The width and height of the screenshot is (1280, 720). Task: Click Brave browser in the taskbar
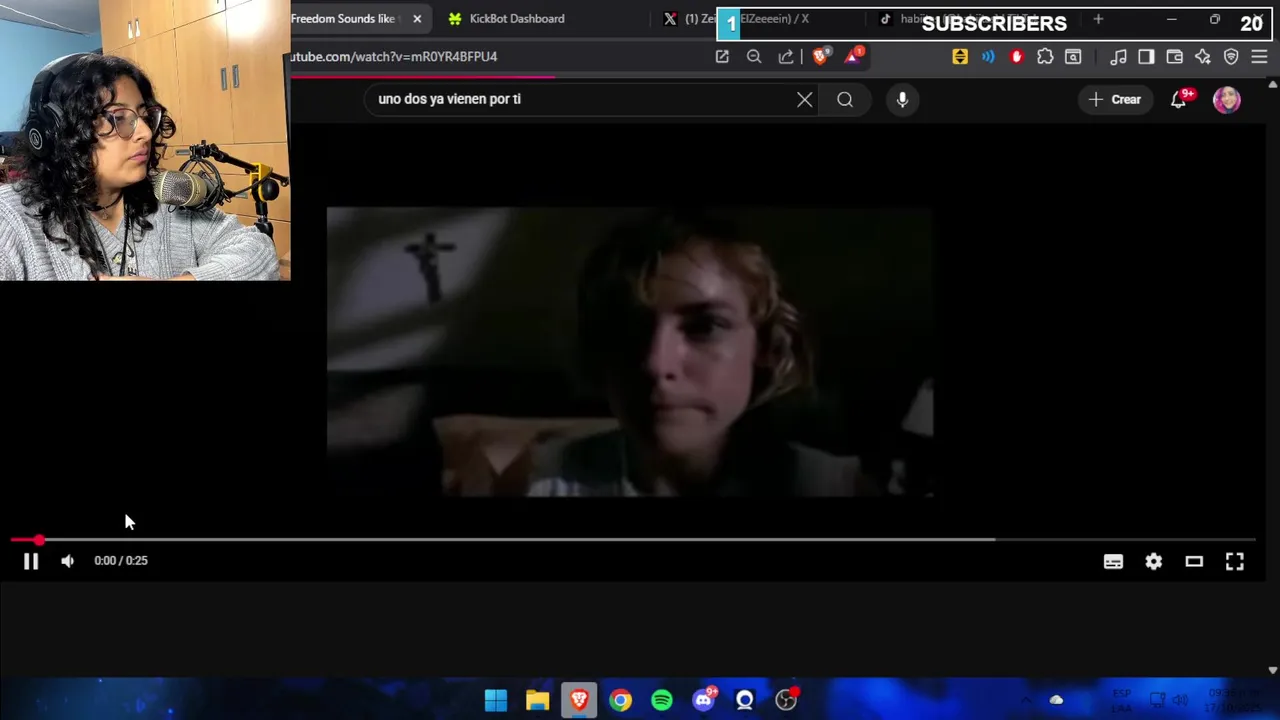tap(579, 700)
